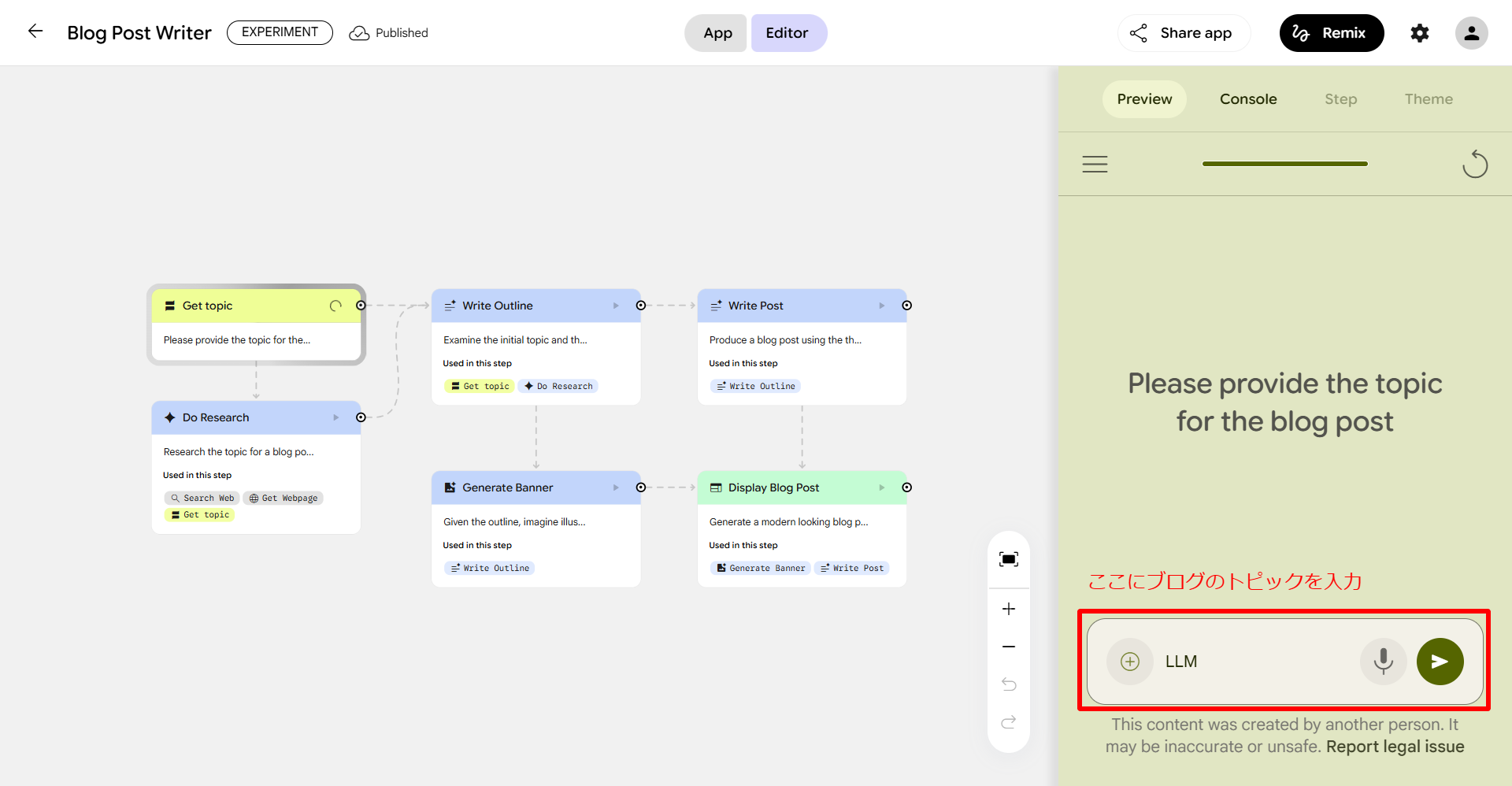This screenshot has width=1512, height=786.
Task: Click the microphone voice input icon
Action: coord(1383,662)
